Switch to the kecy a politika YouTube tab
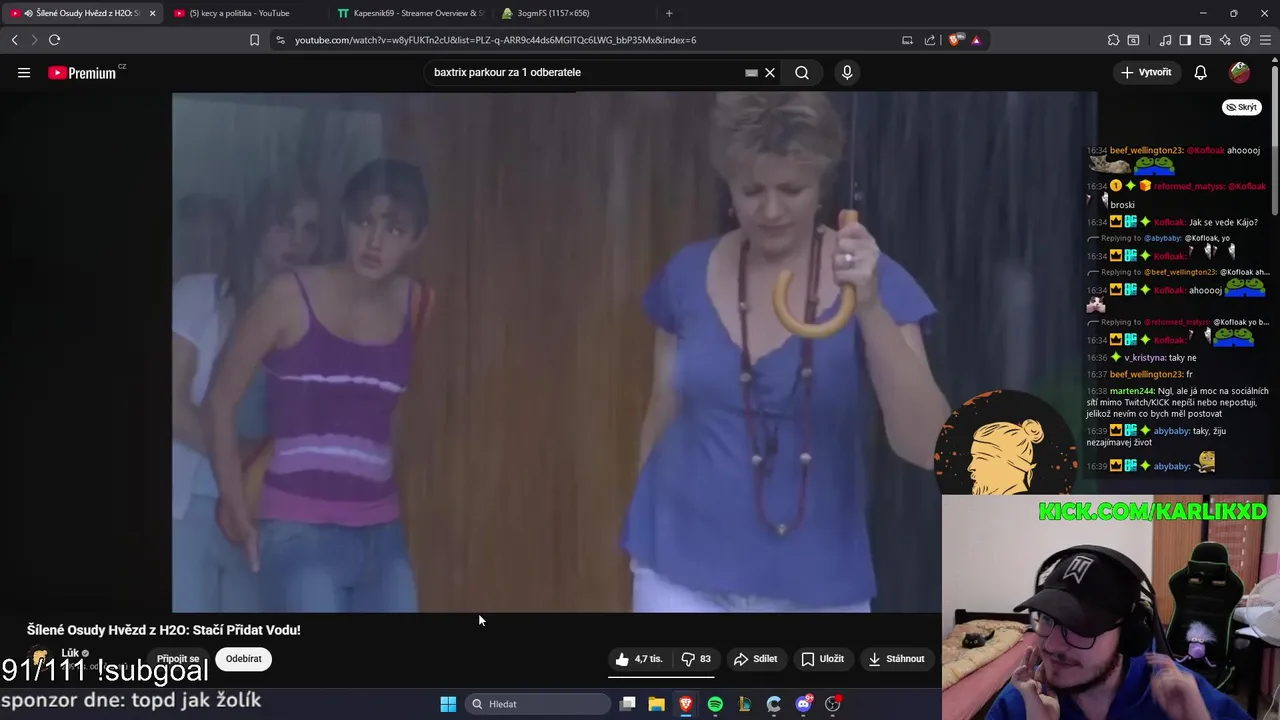 [240, 13]
